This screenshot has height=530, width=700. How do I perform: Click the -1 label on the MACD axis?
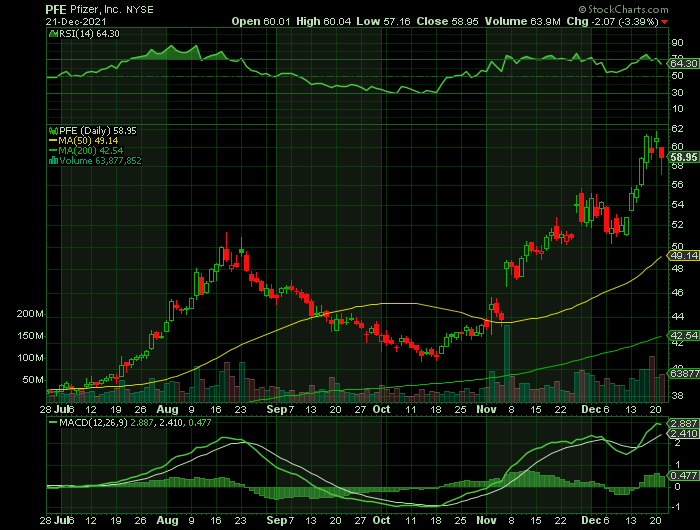(676, 507)
